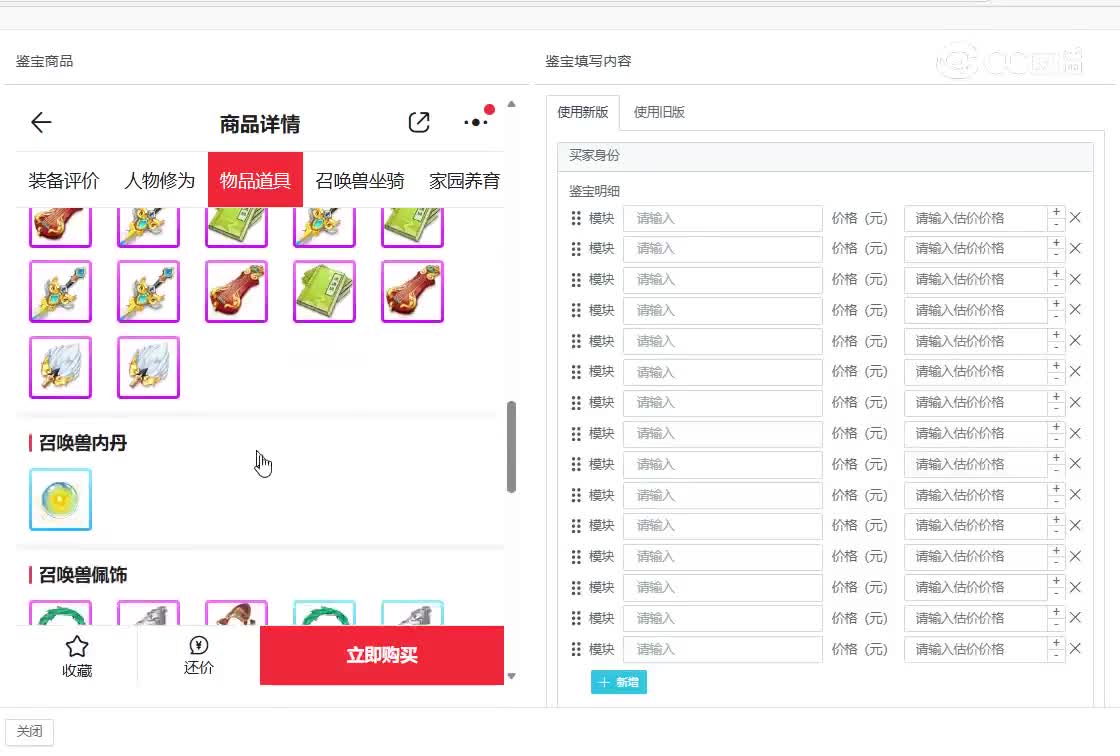Switch to the 使用新版 tab
1120x756 pixels.
tap(583, 112)
